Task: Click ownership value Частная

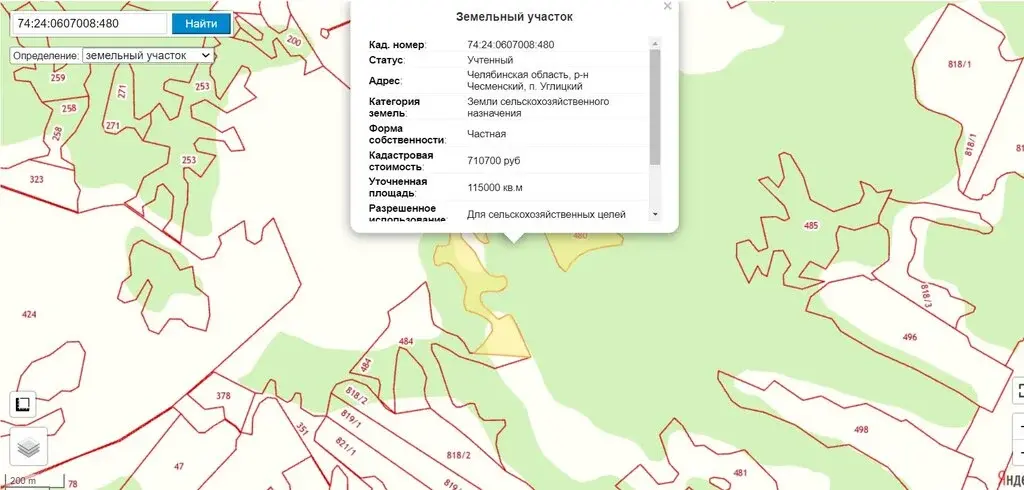Action: tap(487, 134)
